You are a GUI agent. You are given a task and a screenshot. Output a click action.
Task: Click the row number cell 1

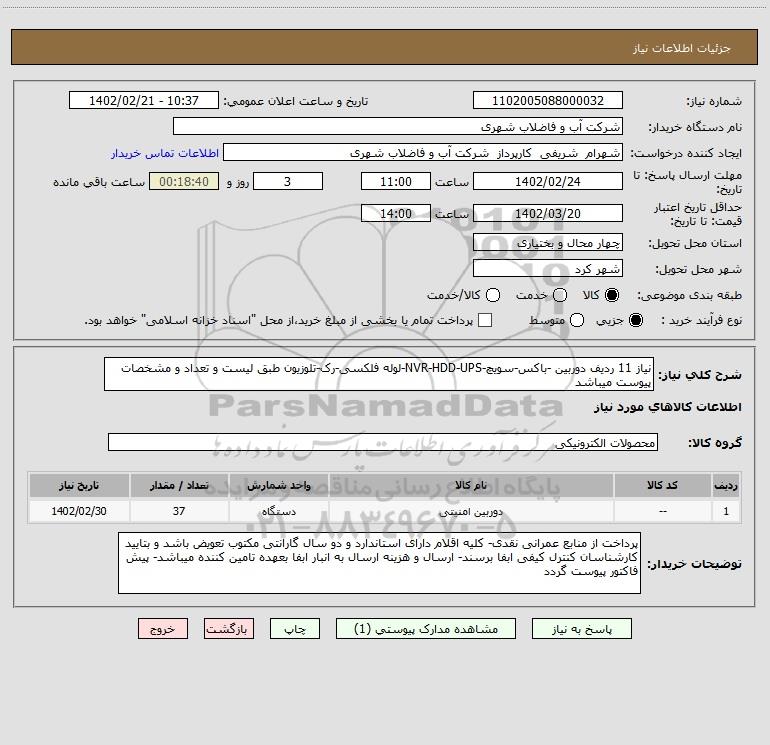(x=726, y=511)
